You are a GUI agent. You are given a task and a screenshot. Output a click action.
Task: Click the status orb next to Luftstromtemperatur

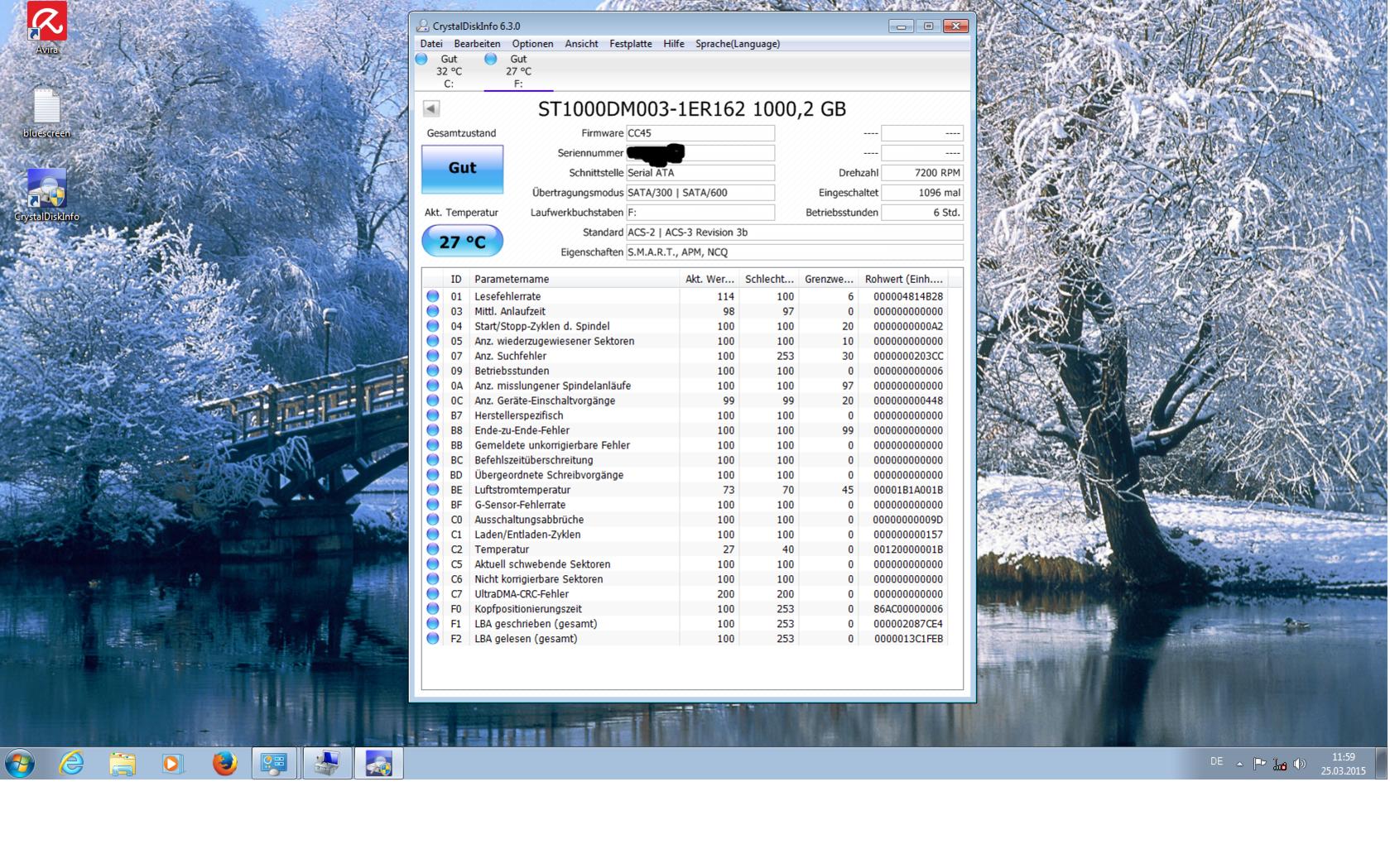click(432, 490)
